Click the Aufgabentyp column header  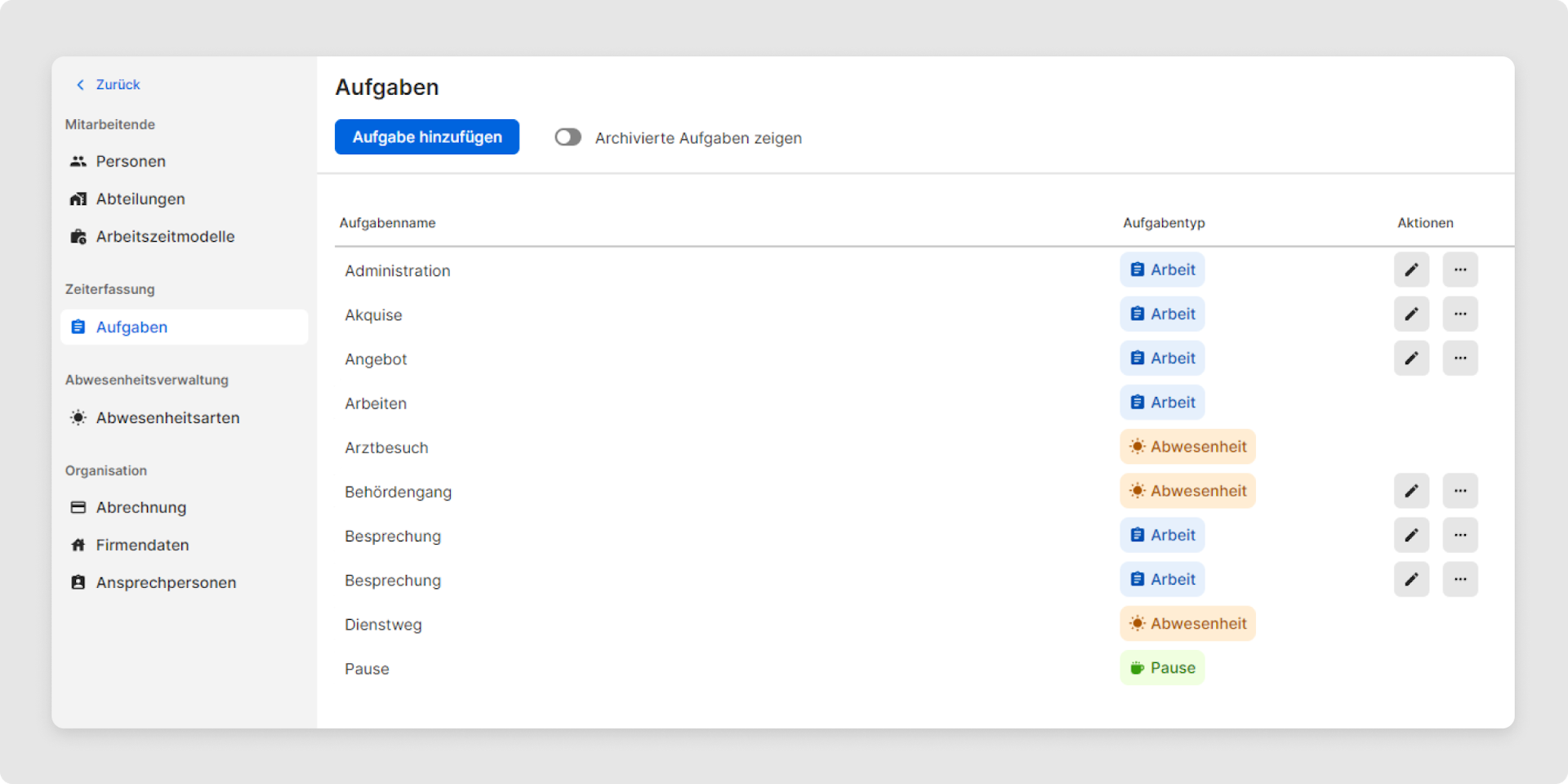pyautogui.click(x=1164, y=223)
